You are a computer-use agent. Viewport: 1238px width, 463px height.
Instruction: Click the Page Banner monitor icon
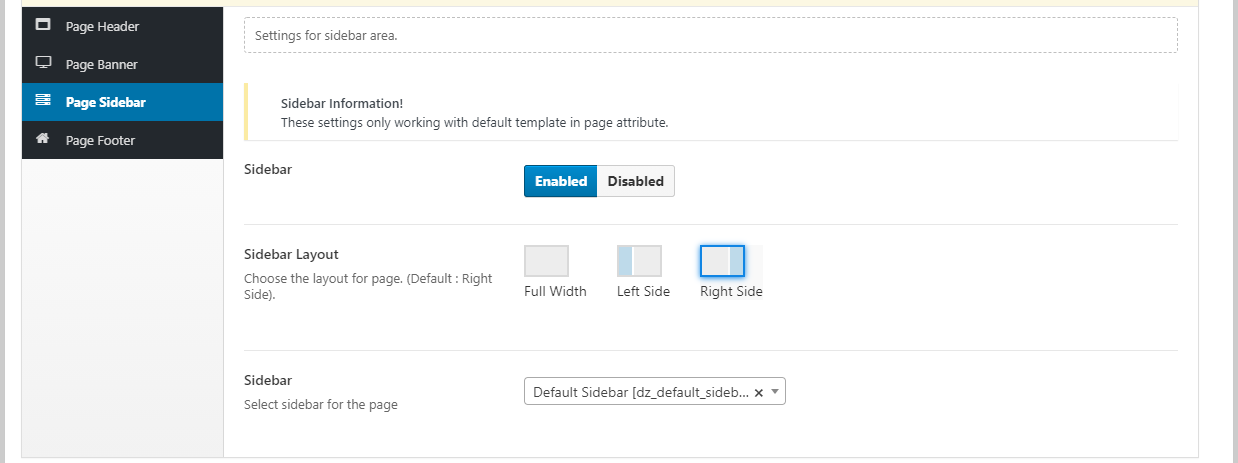[43, 63]
